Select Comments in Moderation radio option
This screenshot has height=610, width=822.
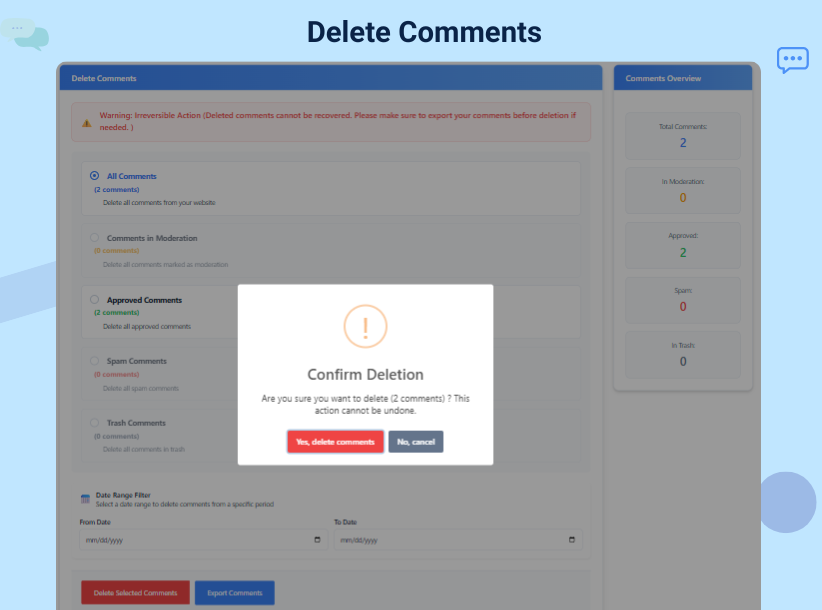tap(94, 237)
